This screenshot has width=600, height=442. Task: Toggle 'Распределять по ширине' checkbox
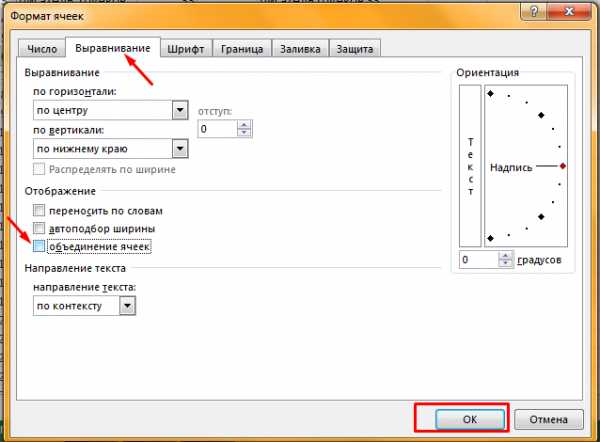[x=39, y=169]
